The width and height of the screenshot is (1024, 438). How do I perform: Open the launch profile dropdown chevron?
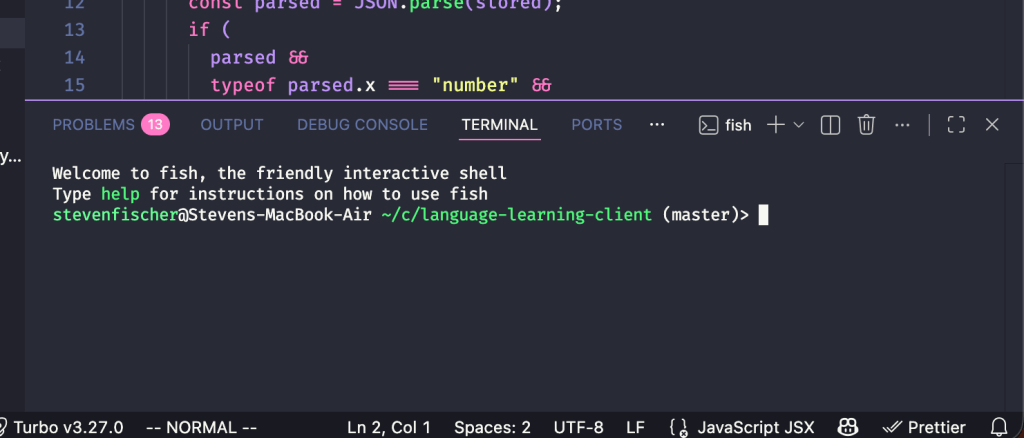point(798,125)
